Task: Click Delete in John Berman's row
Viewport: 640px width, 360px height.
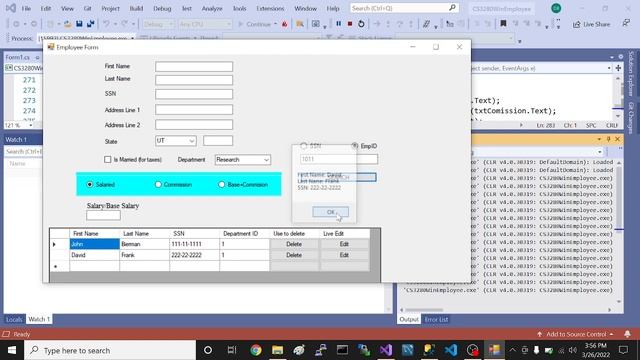Action: coord(294,244)
